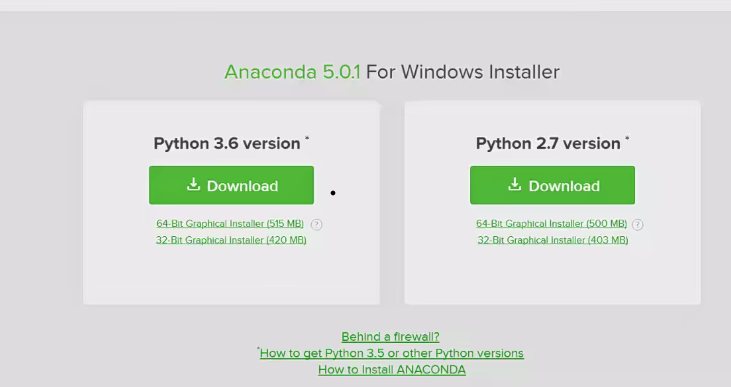The width and height of the screenshot is (731, 387).
Task: Follow the Behind a firewall? link
Action: [x=390, y=337]
